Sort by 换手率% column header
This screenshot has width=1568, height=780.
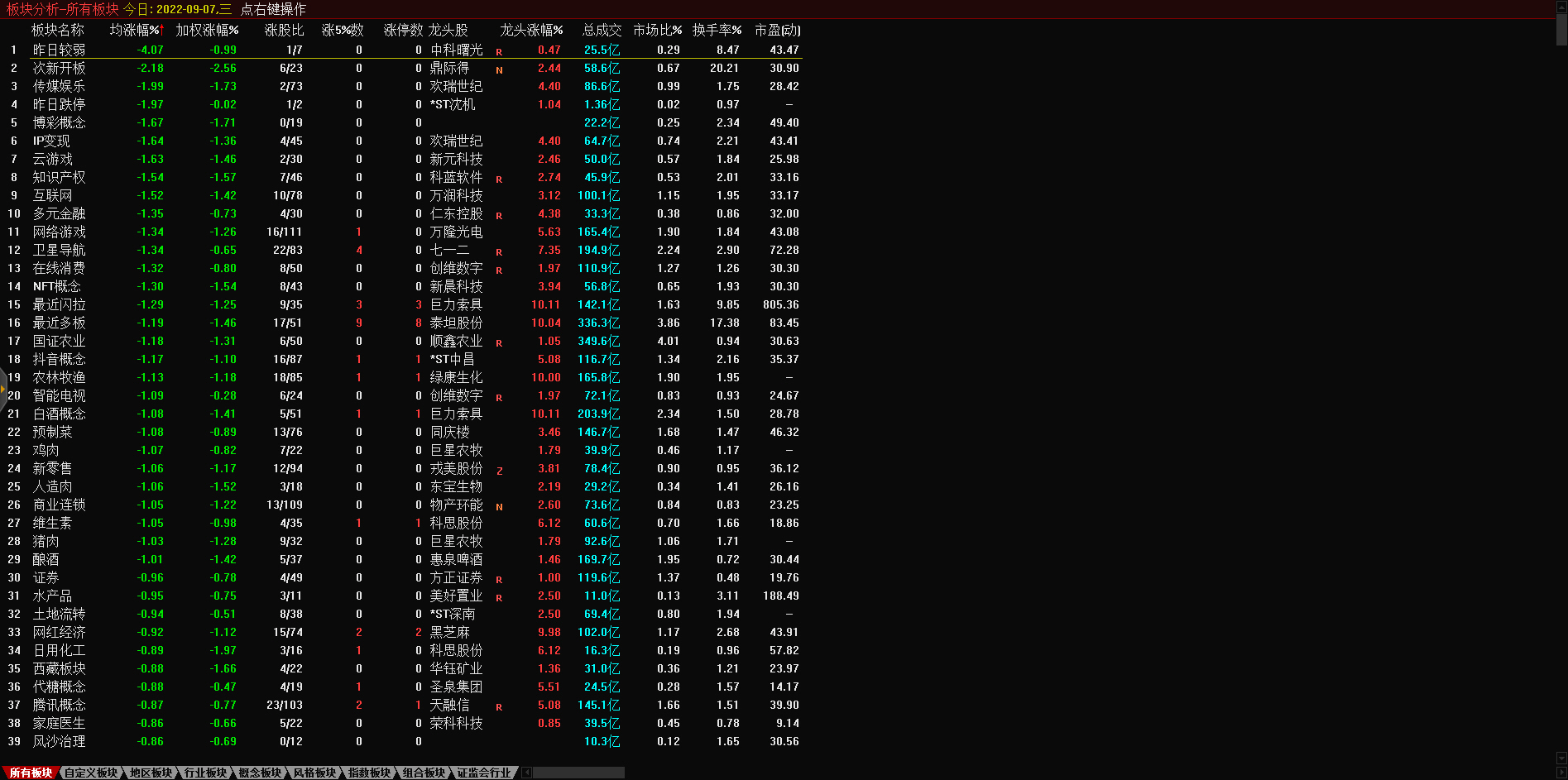(717, 30)
